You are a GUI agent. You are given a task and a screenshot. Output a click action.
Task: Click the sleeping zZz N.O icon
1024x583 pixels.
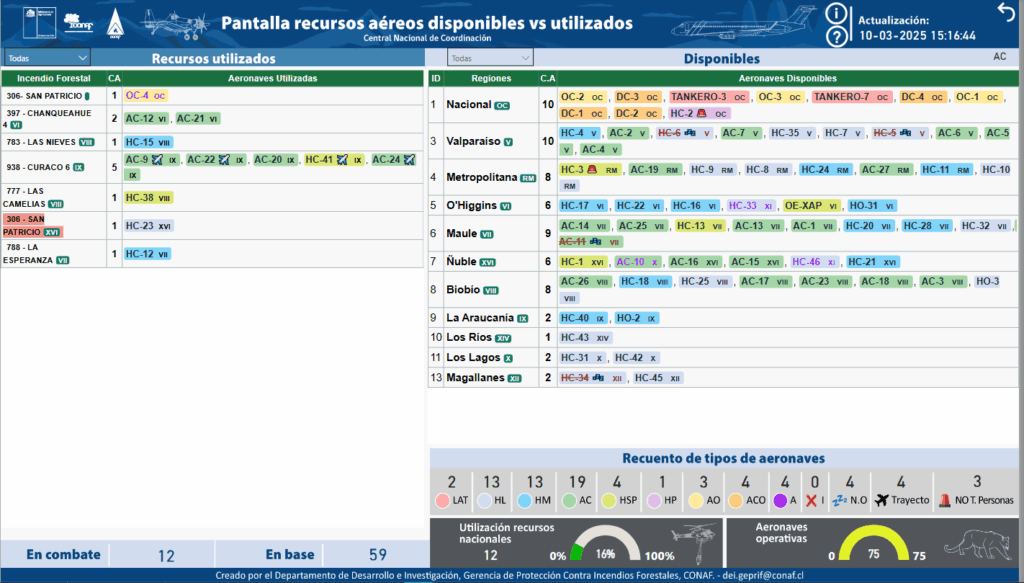tap(839, 500)
